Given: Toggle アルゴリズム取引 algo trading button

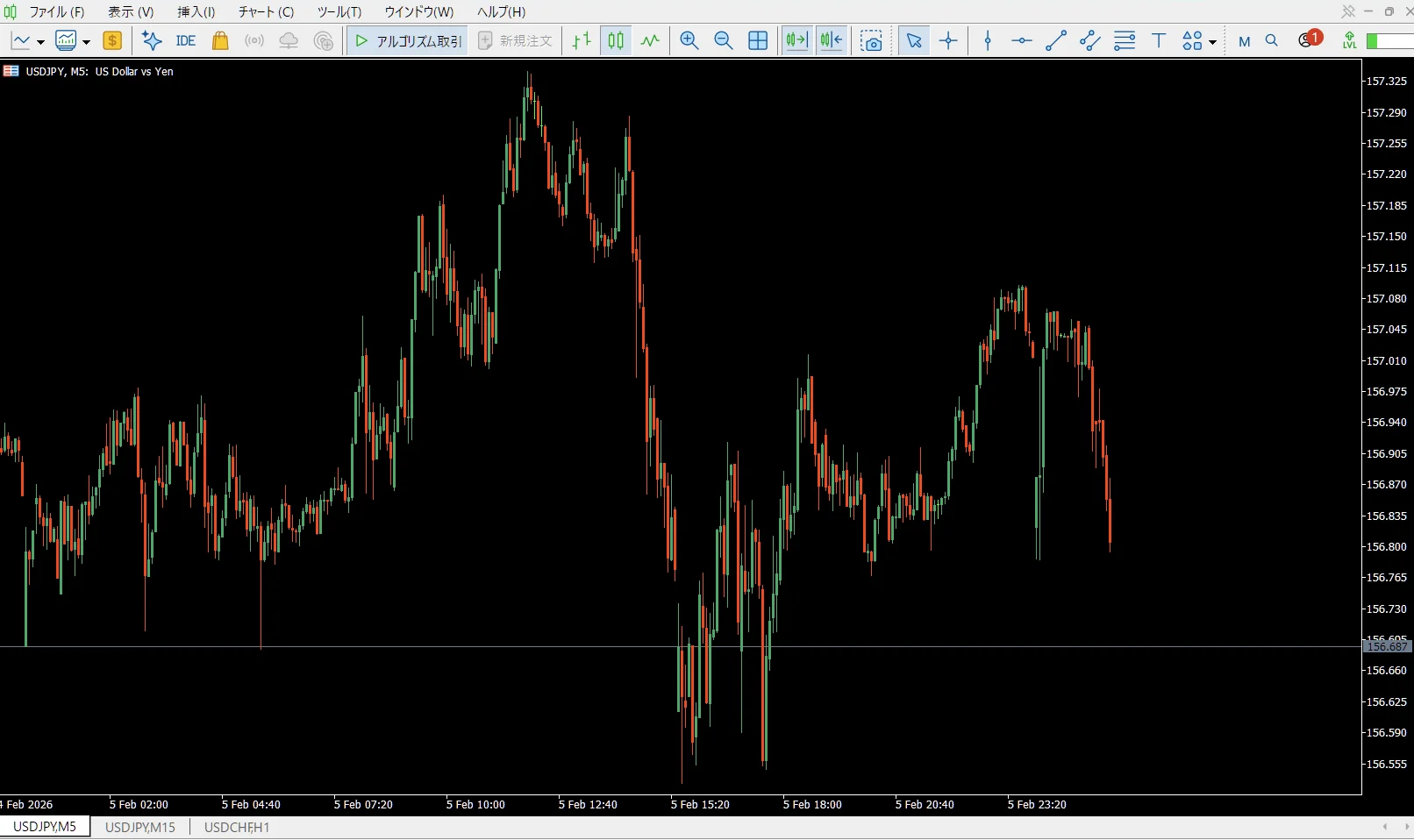Looking at the screenshot, I should 407,40.
